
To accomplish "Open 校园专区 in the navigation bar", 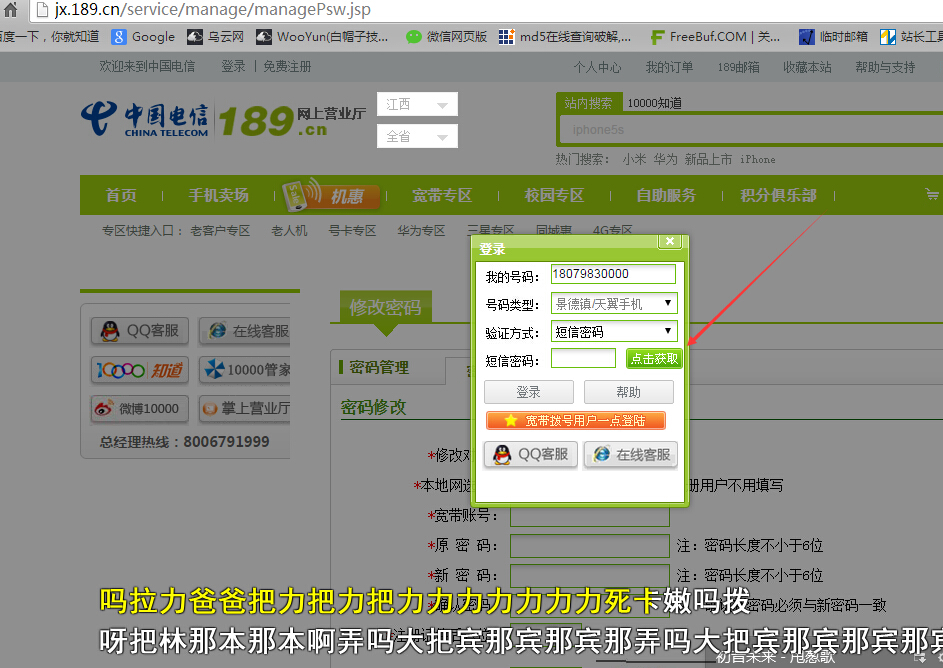I will point(554,195).
